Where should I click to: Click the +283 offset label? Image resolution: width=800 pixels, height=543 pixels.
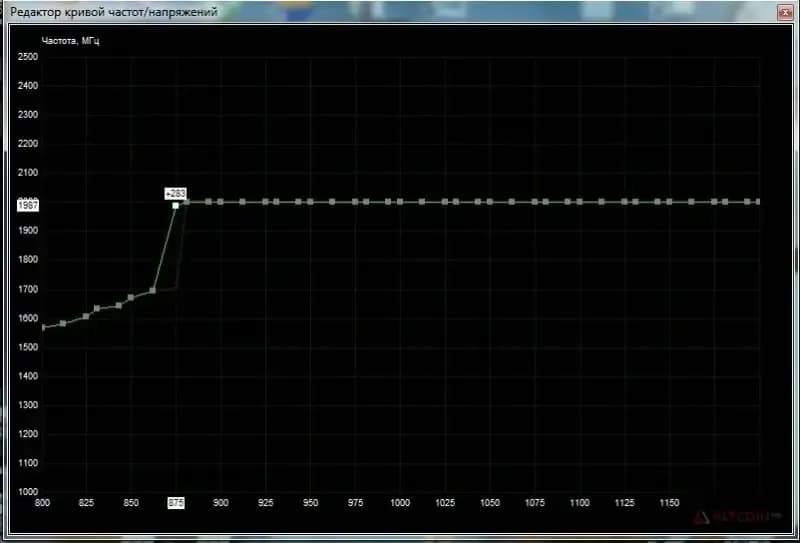[176, 193]
